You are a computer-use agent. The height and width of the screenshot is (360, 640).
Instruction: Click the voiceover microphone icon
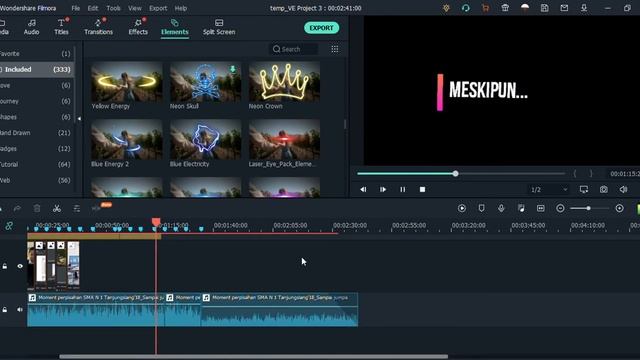[501, 208]
